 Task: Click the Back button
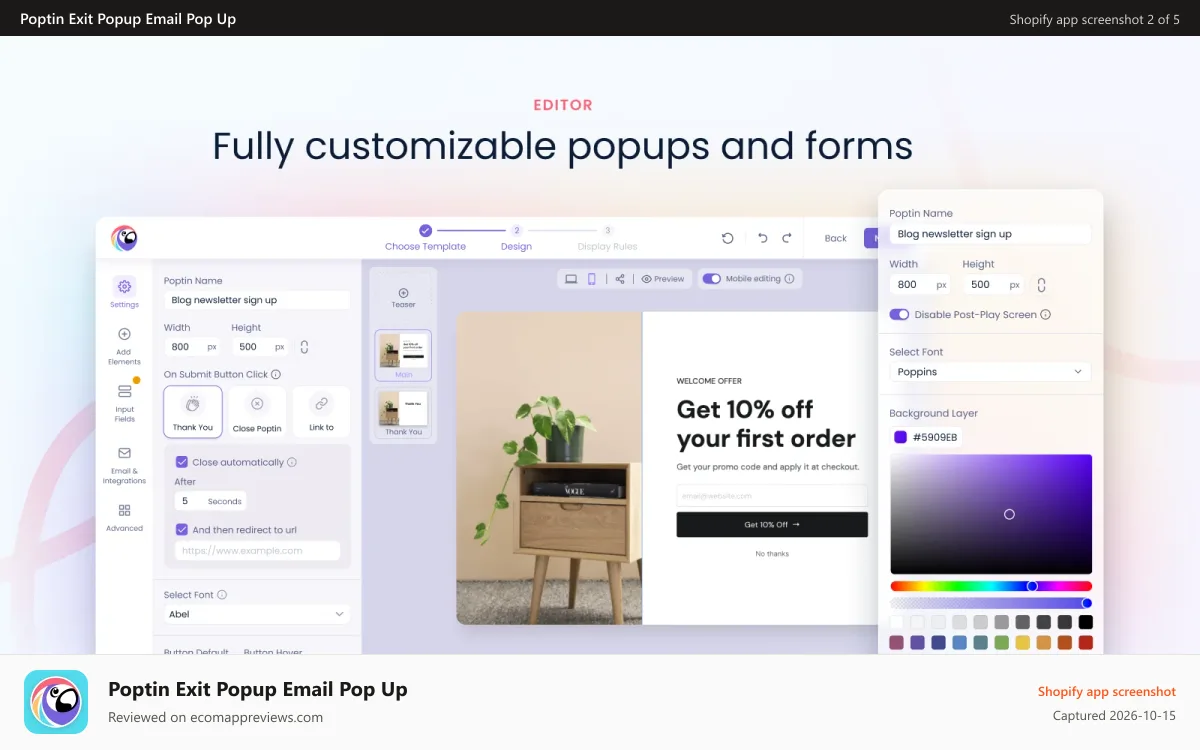click(x=836, y=238)
